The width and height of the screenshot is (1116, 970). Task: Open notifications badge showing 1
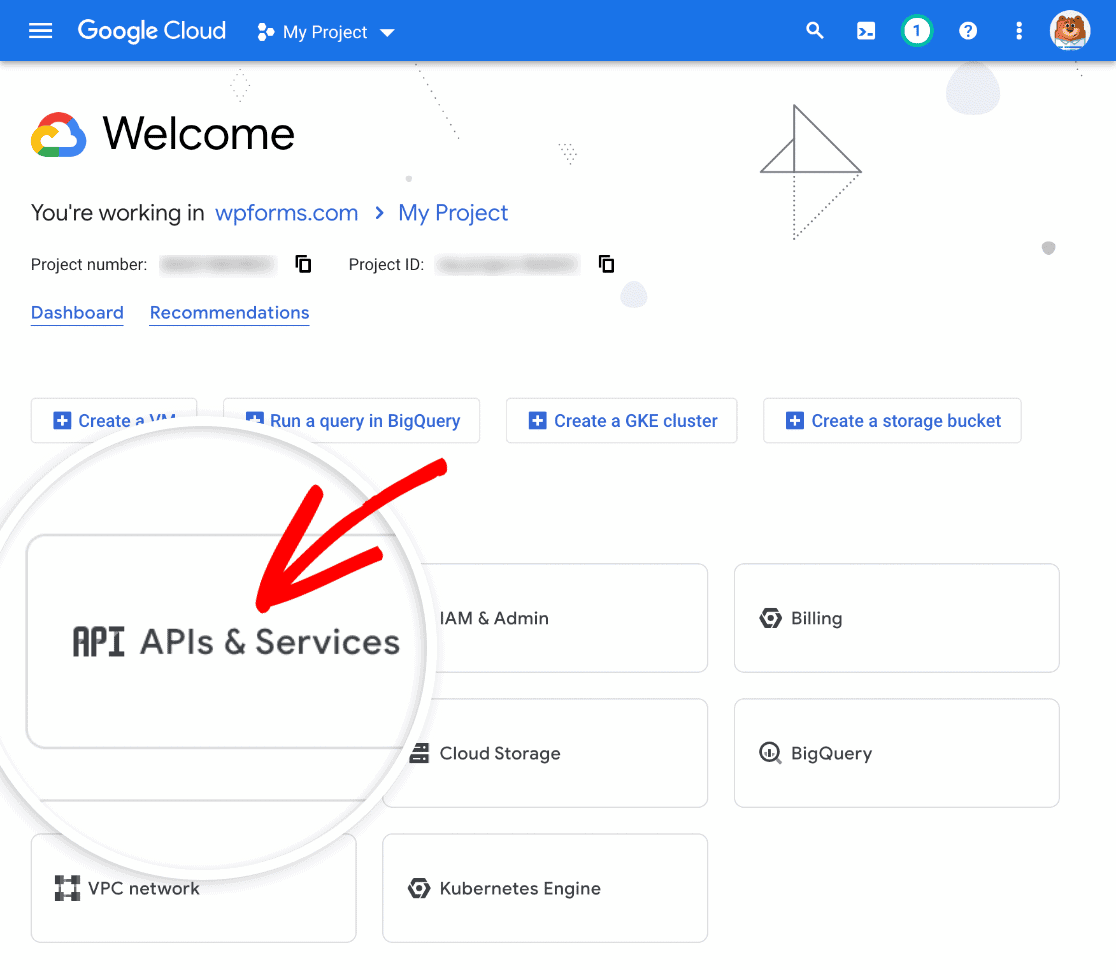pos(917,31)
